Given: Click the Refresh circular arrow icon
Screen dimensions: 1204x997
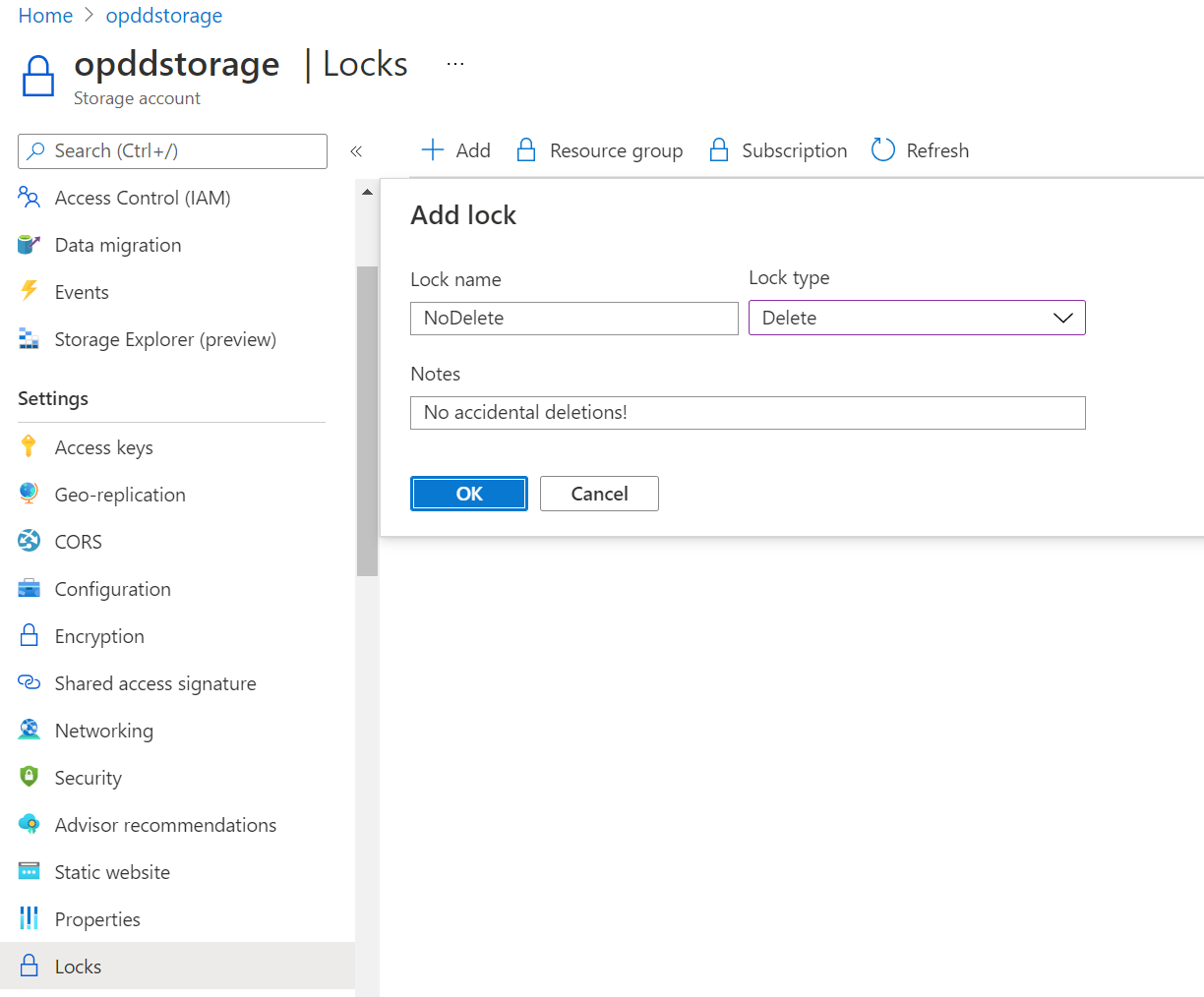Looking at the screenshot, I should pos(882,150).
